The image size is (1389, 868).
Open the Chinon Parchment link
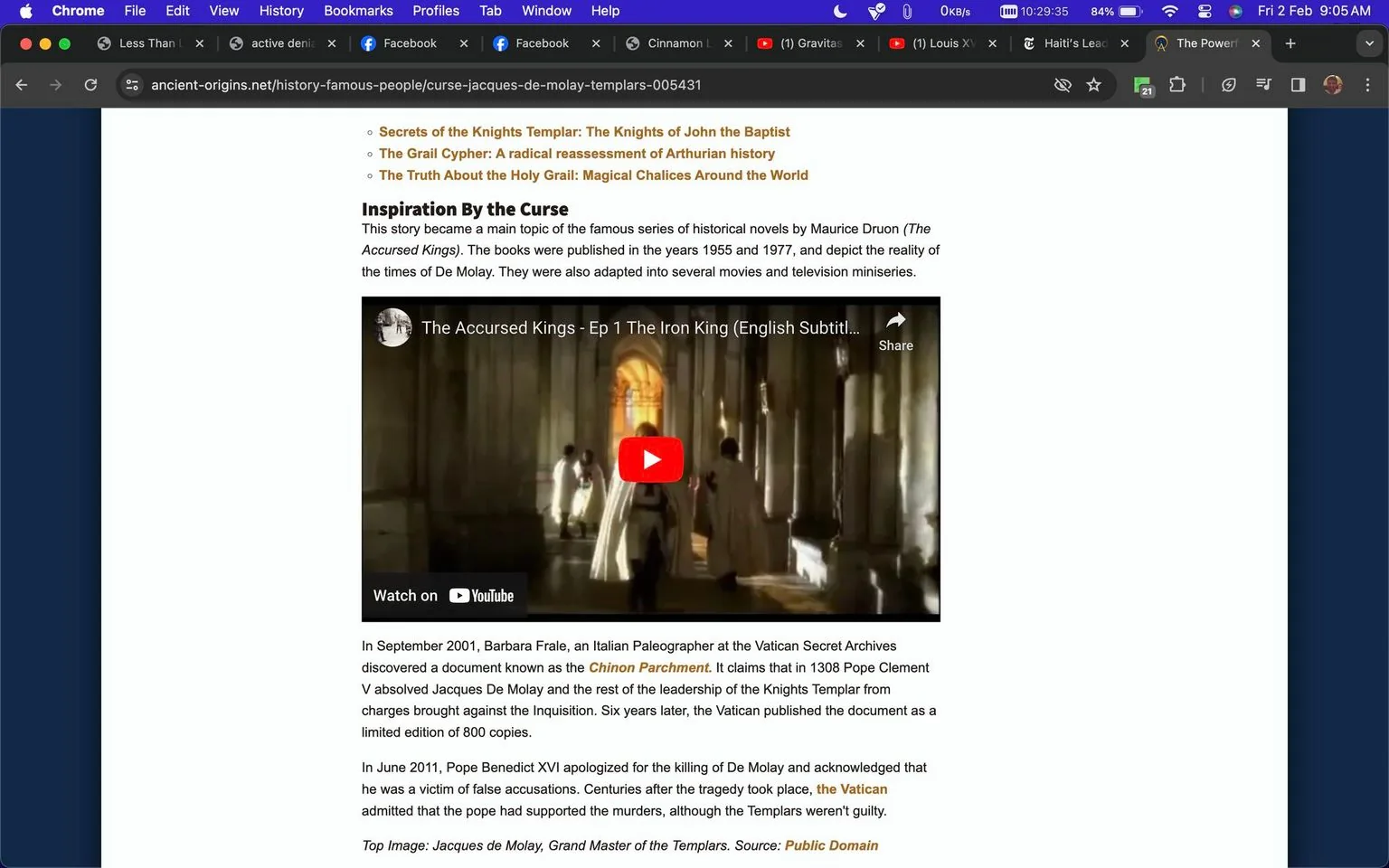click(650, 667)
